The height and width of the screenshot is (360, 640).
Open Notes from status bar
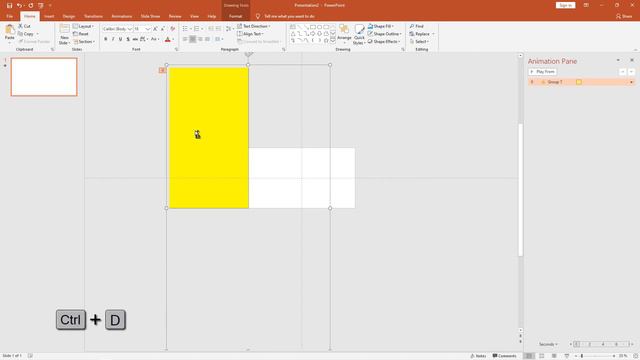point(478,356)
